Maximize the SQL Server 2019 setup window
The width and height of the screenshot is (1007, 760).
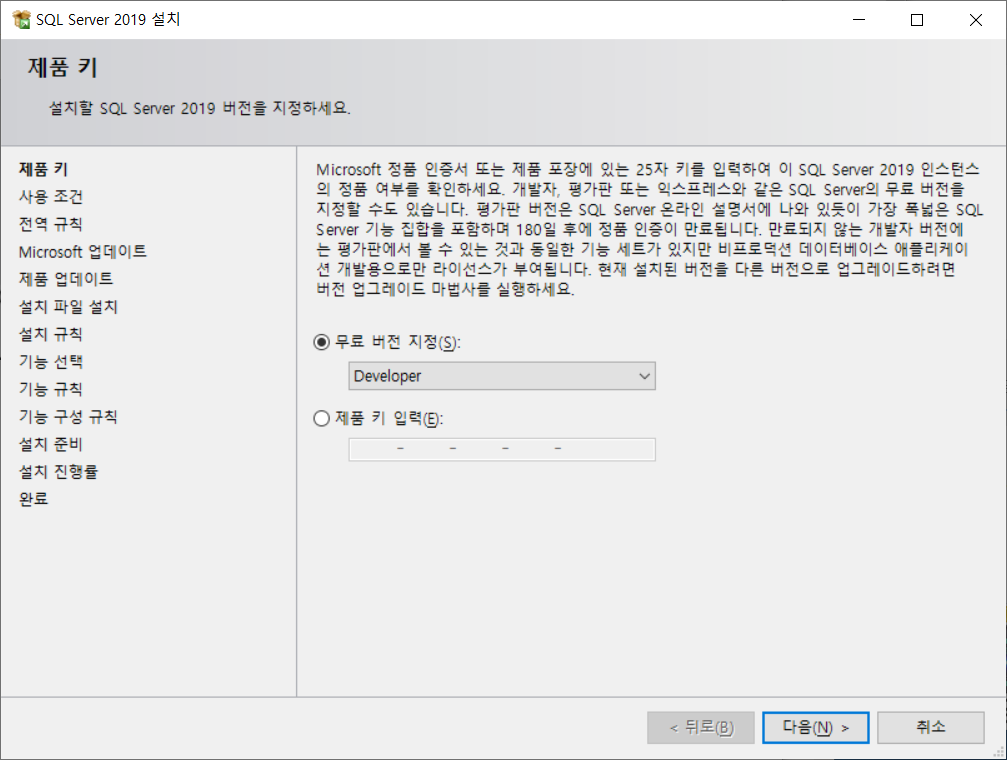pyautogui.click(x=917, y=20)
